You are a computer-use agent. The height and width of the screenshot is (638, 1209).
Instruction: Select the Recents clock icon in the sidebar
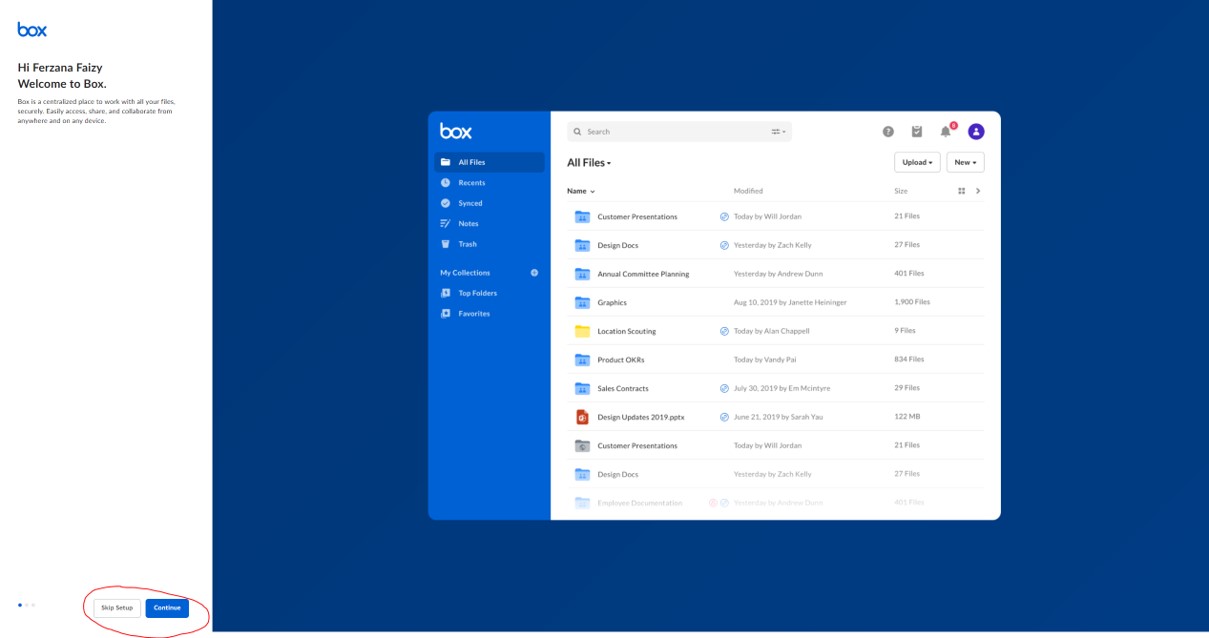click(x=446, y=183)
